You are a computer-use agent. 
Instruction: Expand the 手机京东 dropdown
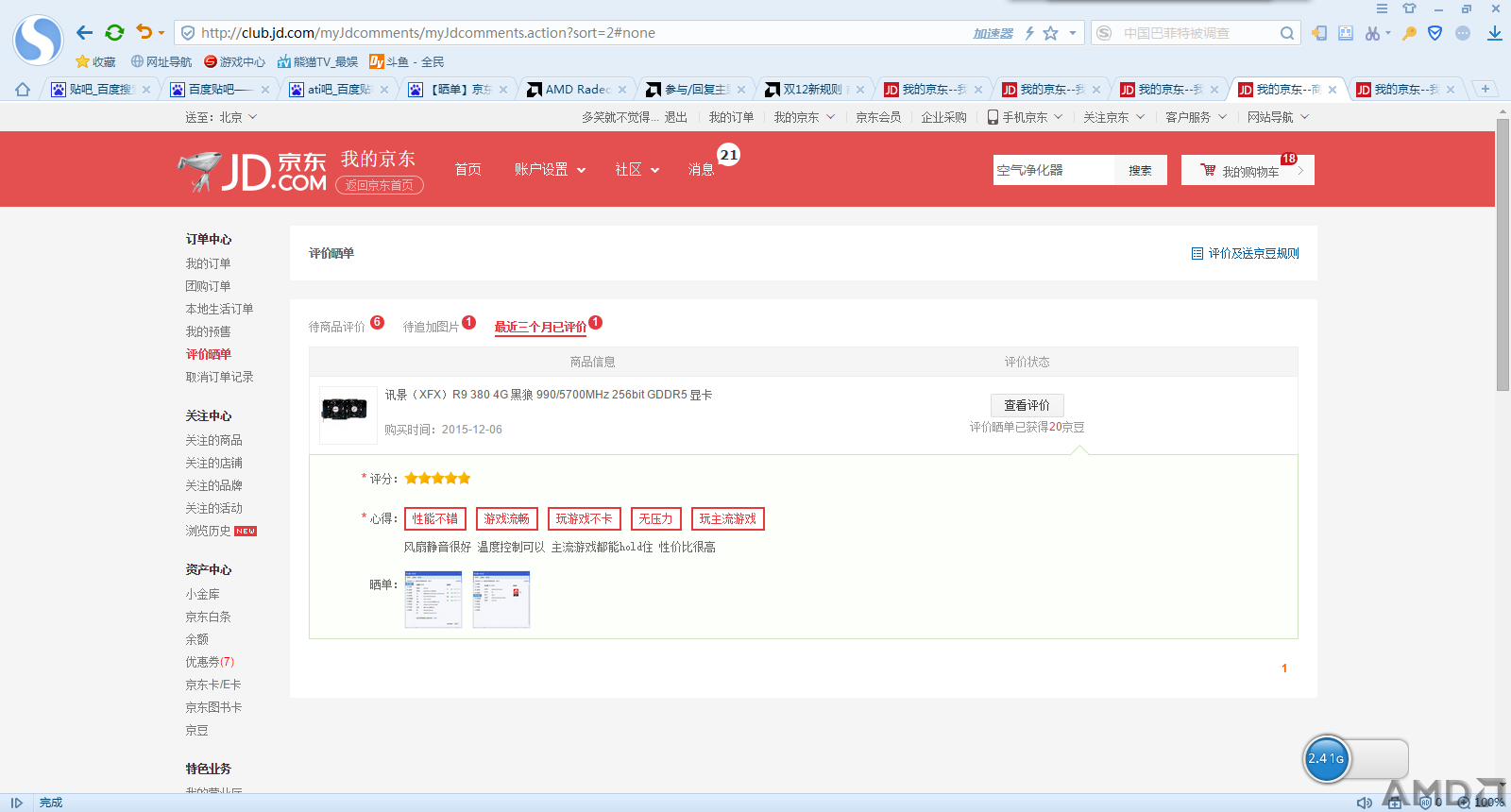1026,117
